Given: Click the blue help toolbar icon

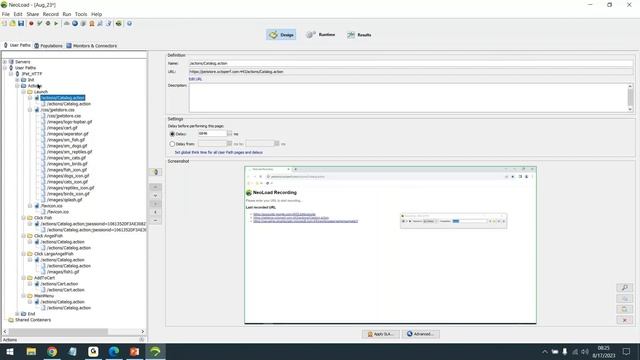Looking at the screenshot, I should click(x=129, y=24).
